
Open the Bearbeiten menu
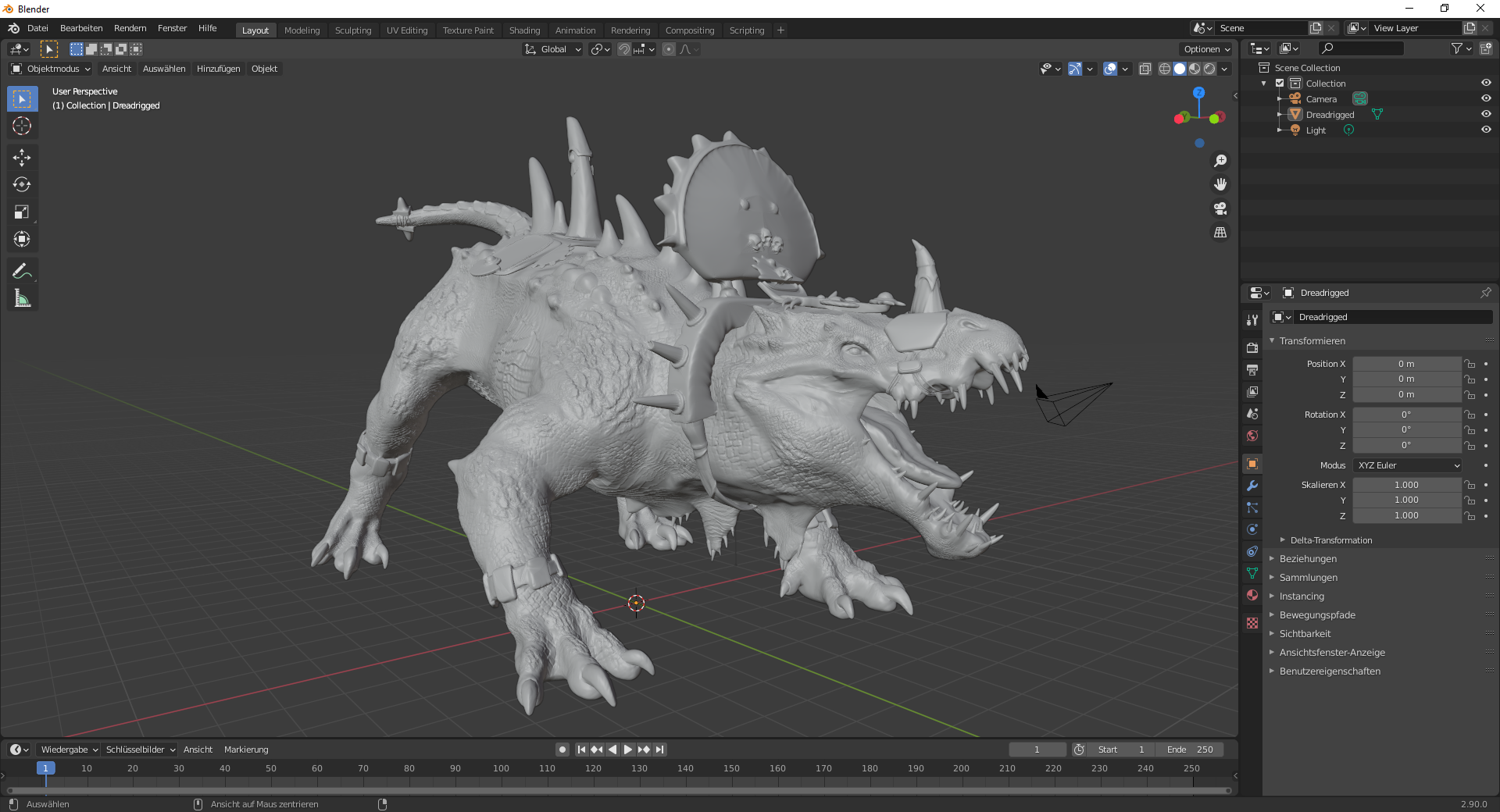81,28
